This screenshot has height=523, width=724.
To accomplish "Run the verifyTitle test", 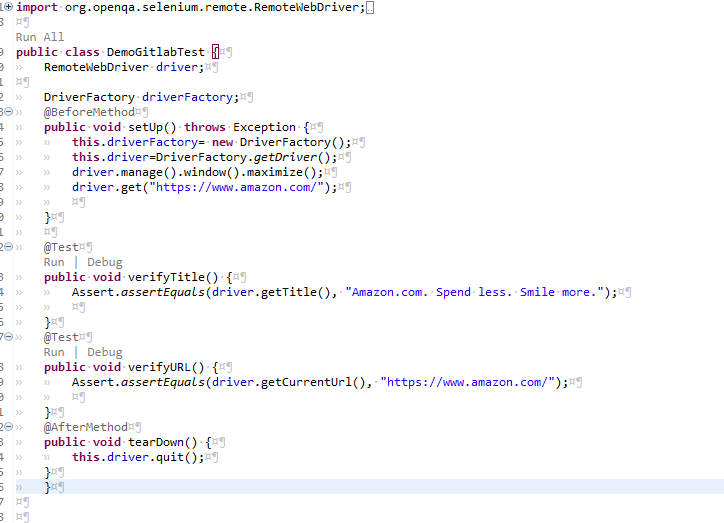I will pyautogui.click(x=54, y=262).
